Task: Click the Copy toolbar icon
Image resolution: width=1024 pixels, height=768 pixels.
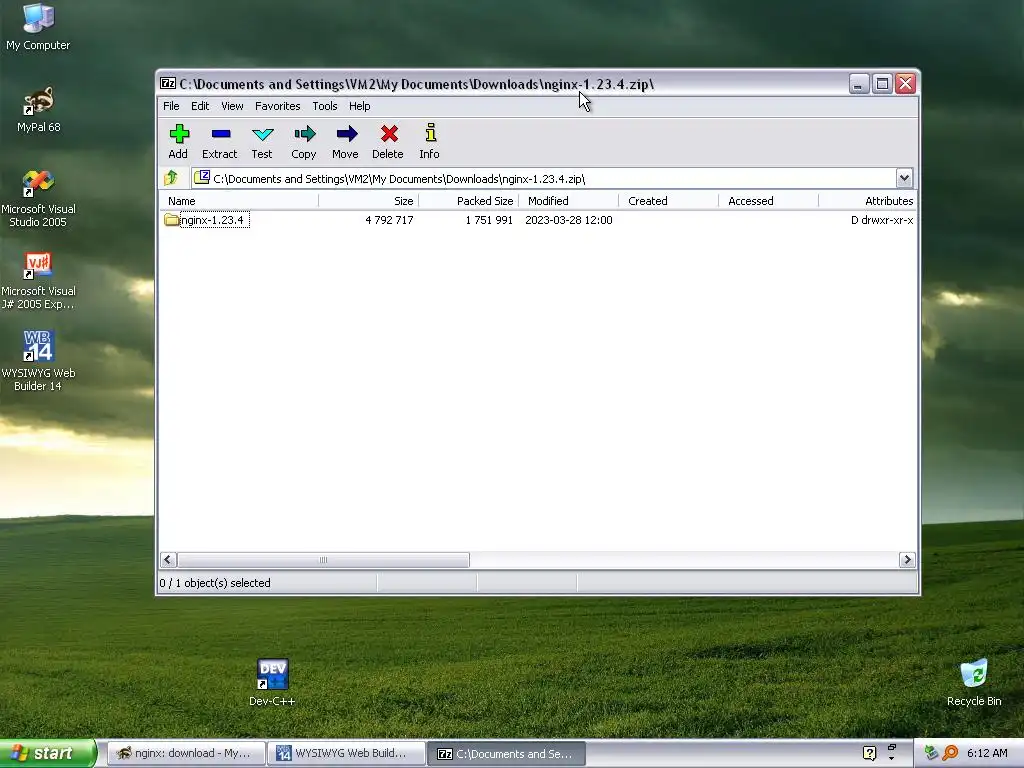Action: [x=304, y=135]
